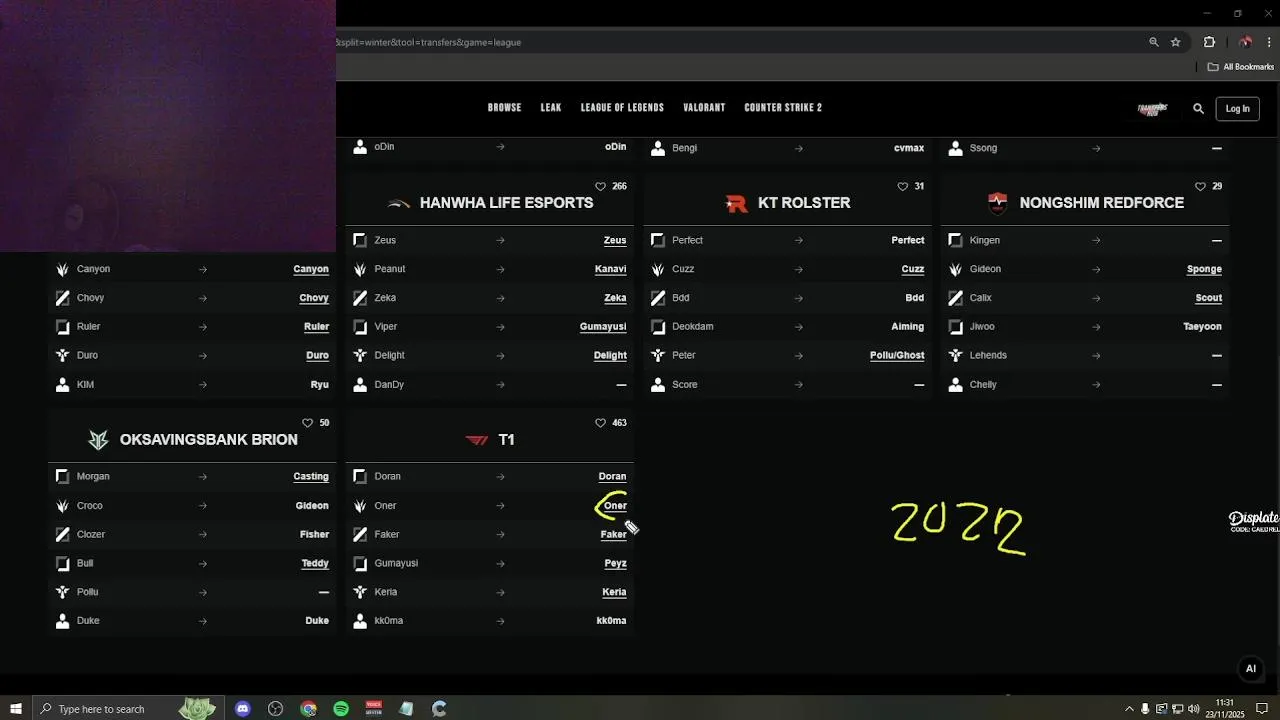The width and height of the screenshot is (1280, 720).
Task: Open OBS Studio from the taskbar
Action: (x=275, y=709)
